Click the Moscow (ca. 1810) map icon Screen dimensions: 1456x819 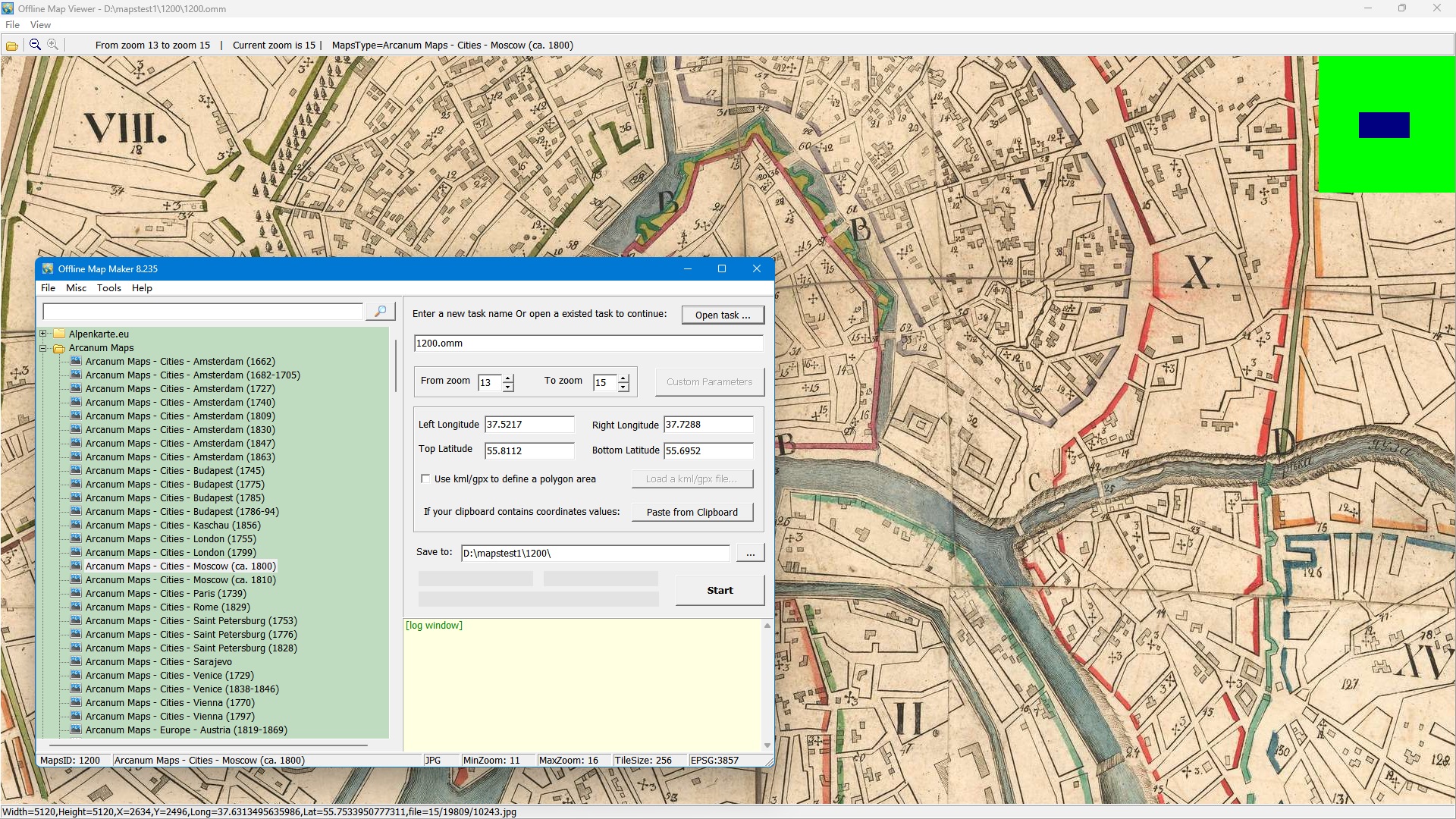point(76,580)
